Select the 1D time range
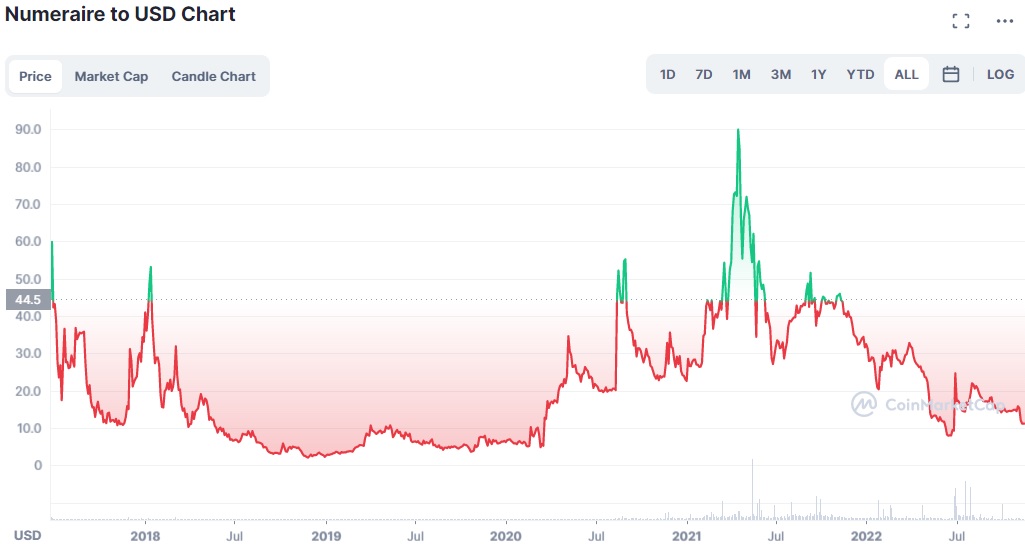 (667, 75)
